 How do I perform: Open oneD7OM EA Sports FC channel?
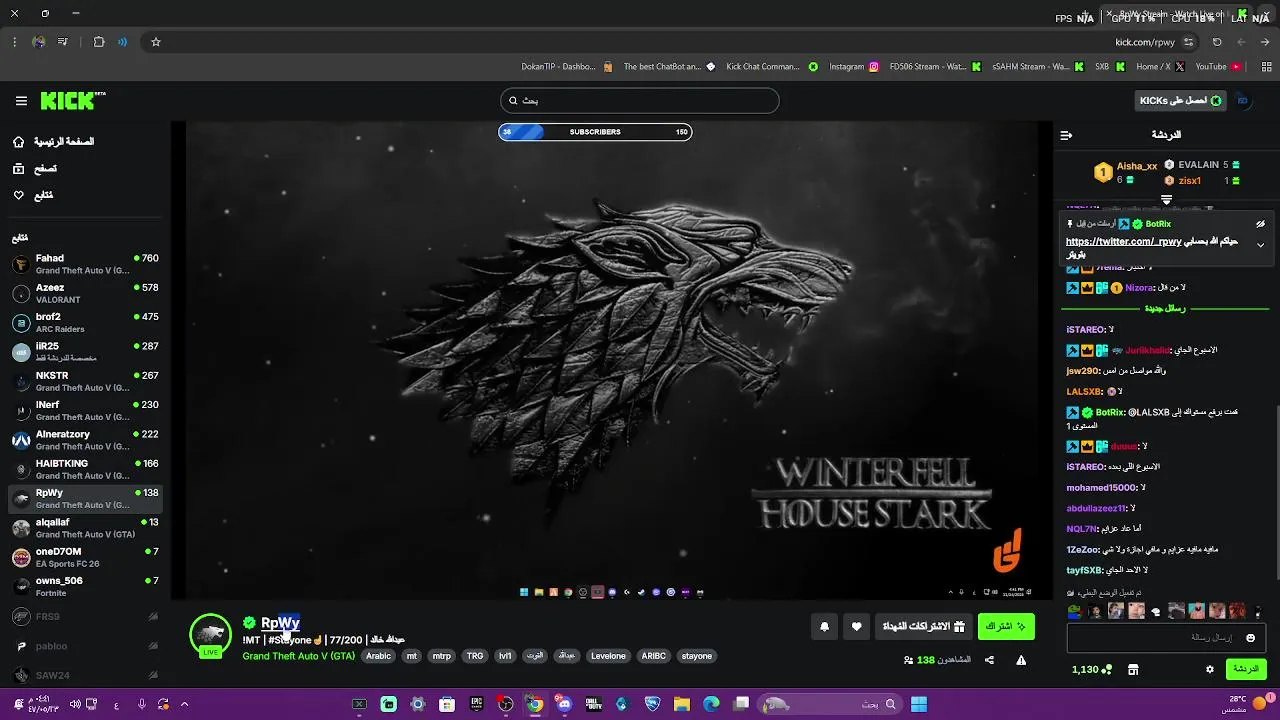coord(85,557)
